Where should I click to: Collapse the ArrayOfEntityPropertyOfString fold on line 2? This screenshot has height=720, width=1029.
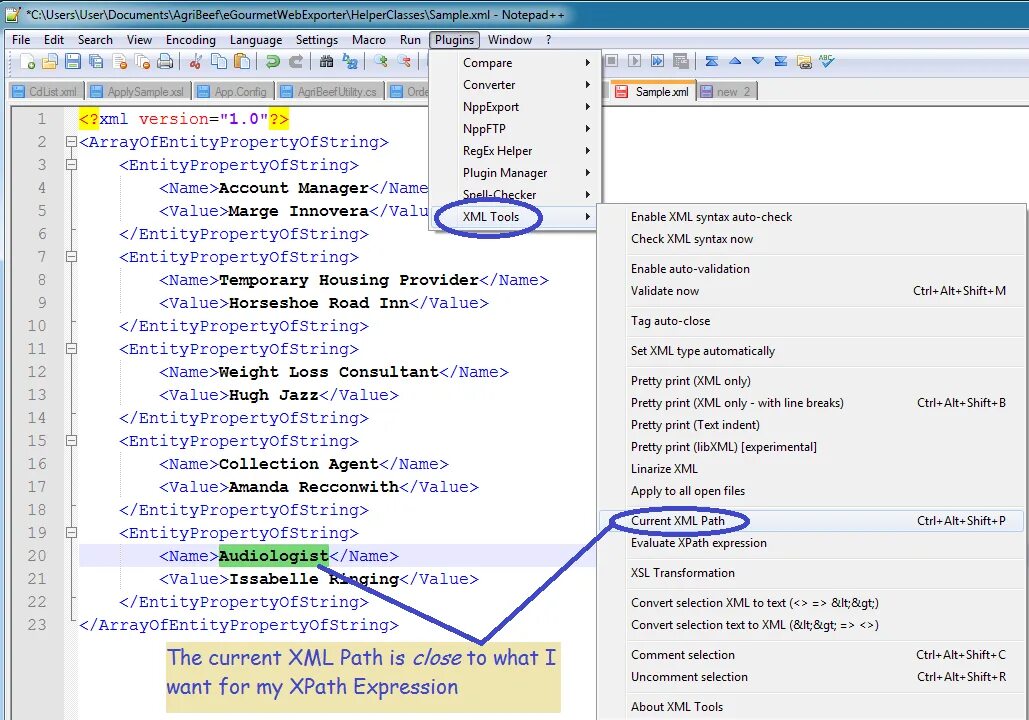[71, 141]
